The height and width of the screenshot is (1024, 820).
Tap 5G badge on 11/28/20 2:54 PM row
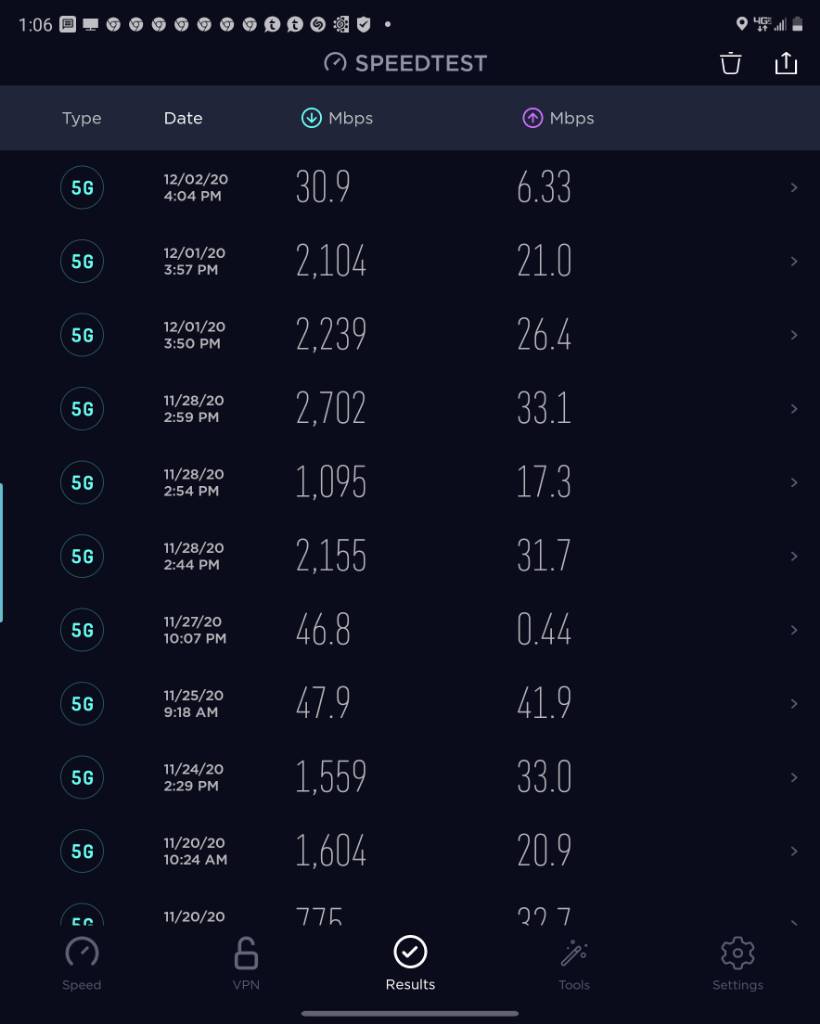click(x=82, y=483)
